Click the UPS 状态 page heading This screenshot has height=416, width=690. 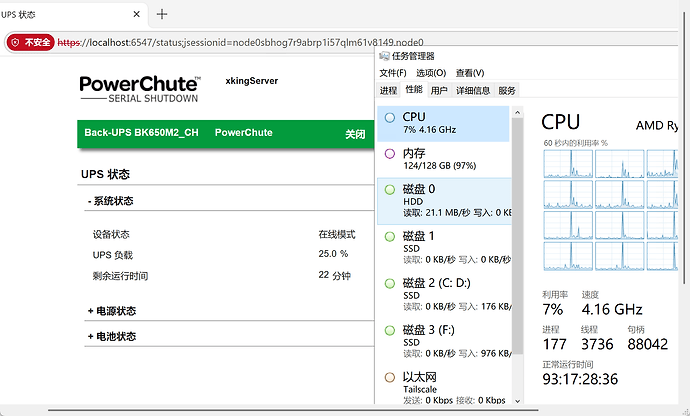(x=105, y=174)
